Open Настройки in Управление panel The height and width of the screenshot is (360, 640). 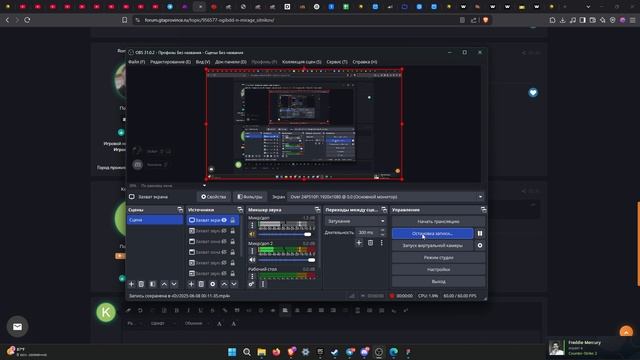pyautogui.click(x=438, y=269)
